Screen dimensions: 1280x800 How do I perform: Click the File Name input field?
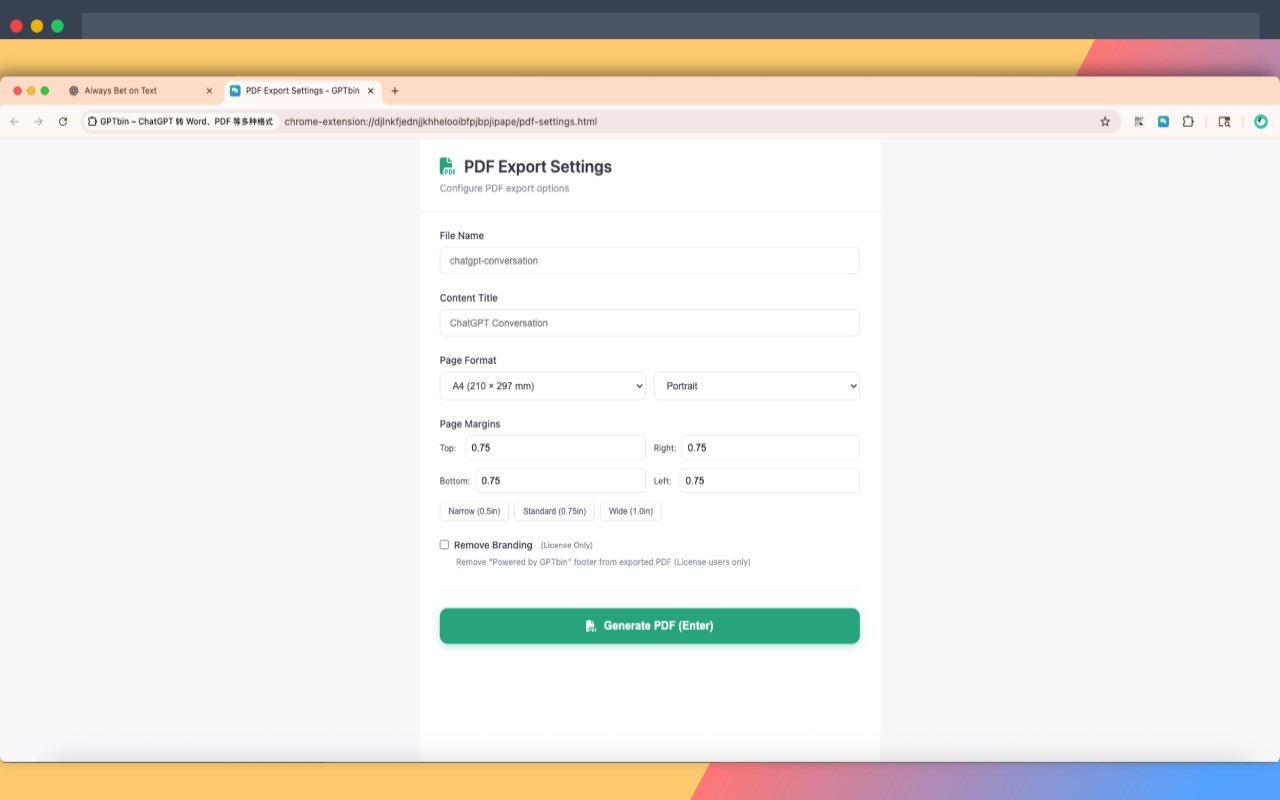tap(650, 261)
